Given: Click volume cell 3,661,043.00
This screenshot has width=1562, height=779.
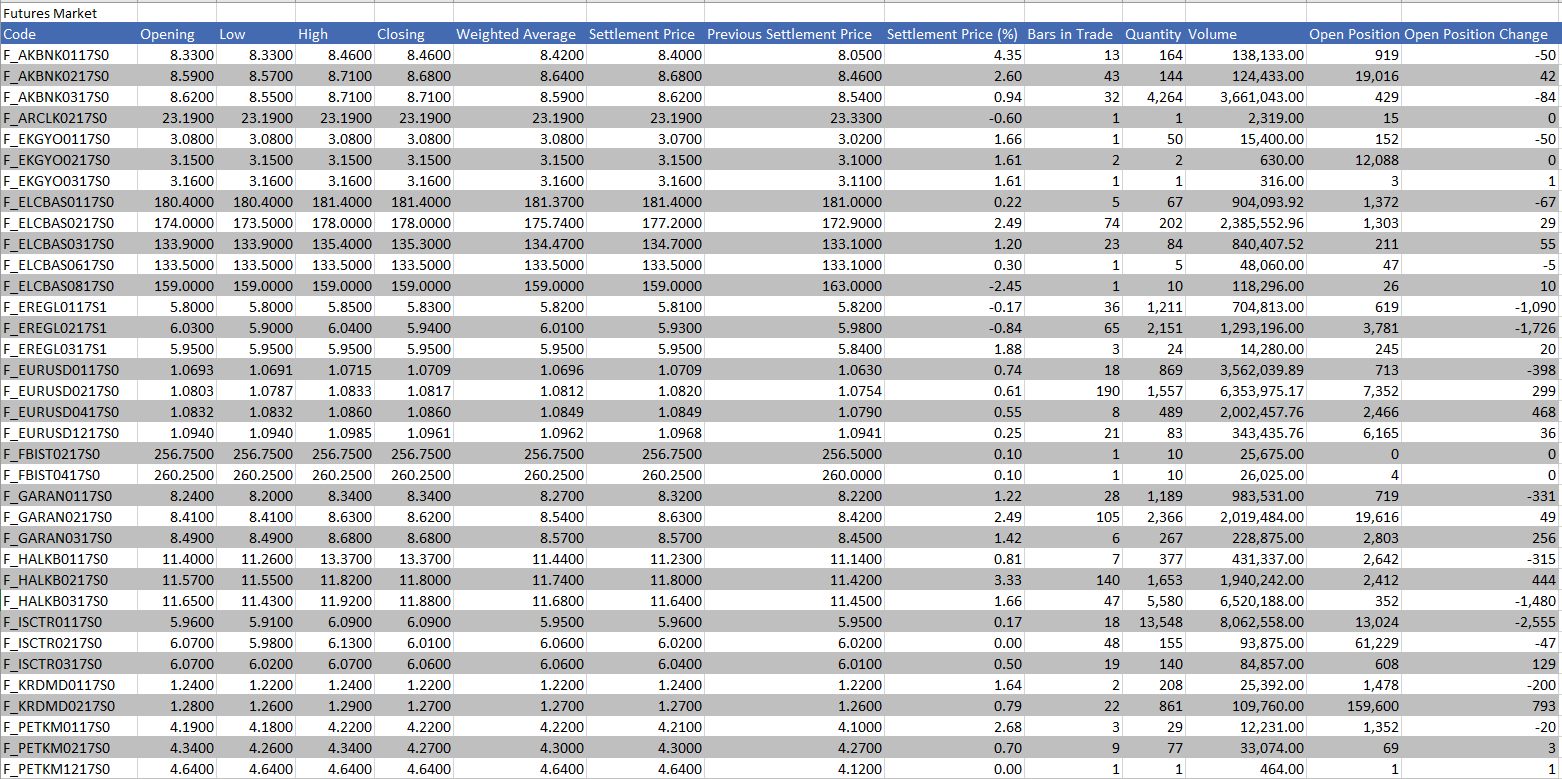Looking at the screenshot, I should tap(1246, 97).
